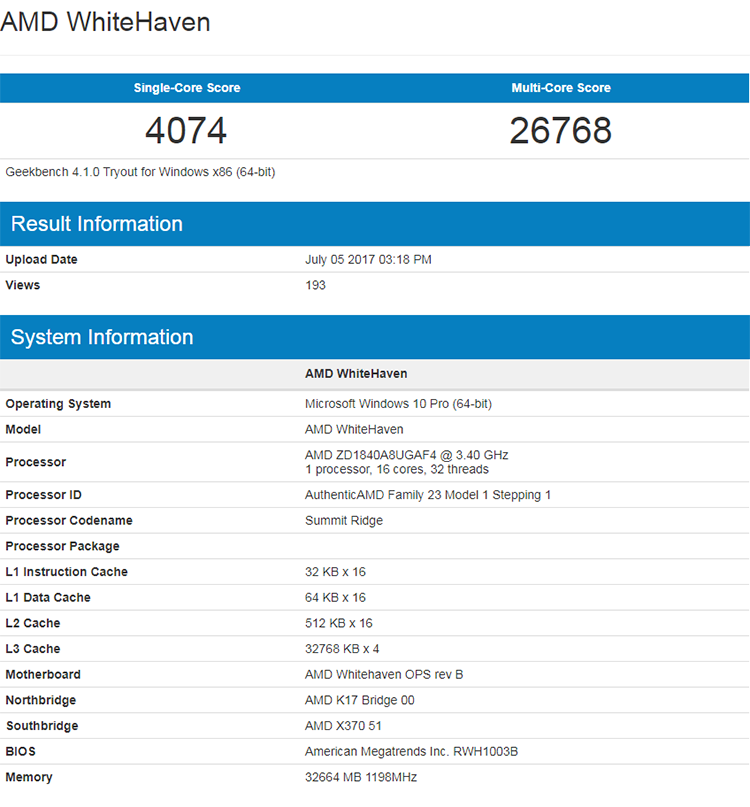Click the Processor ID label
750x807 pixels.
[x=43, y=495]
